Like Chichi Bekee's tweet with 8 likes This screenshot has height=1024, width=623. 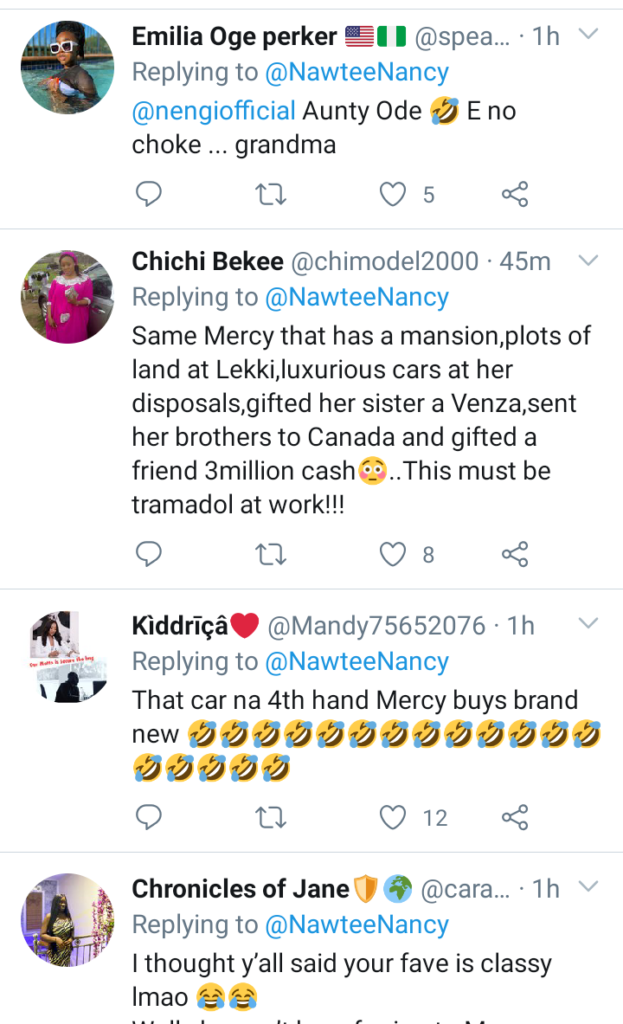[393, 553]
